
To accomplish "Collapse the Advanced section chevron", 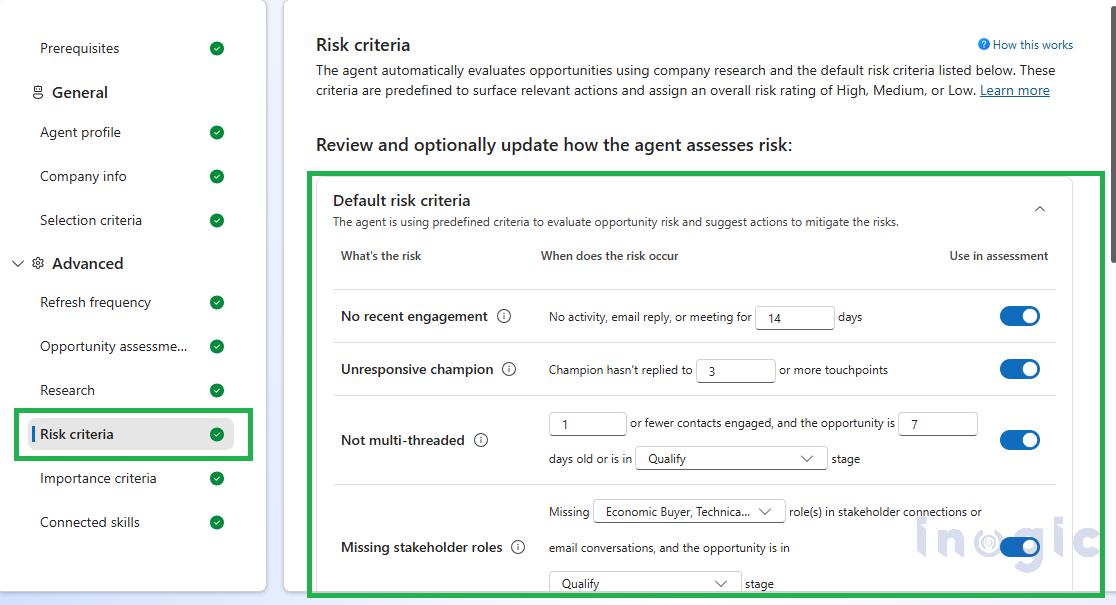I will pyautogui.click(x=18, y=263).
